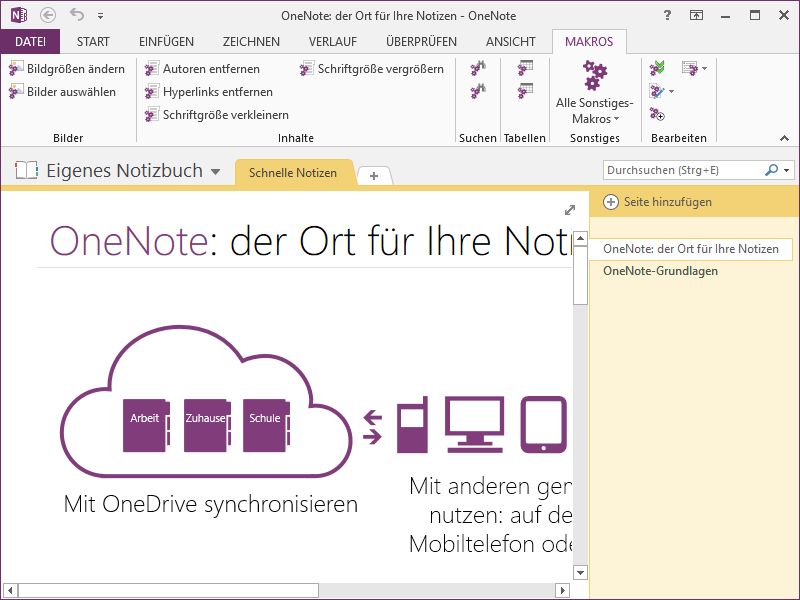Click the bottom table macro icon in Tabellen
800x600 pixels.
pyautogui.click(x=525, y=91)
